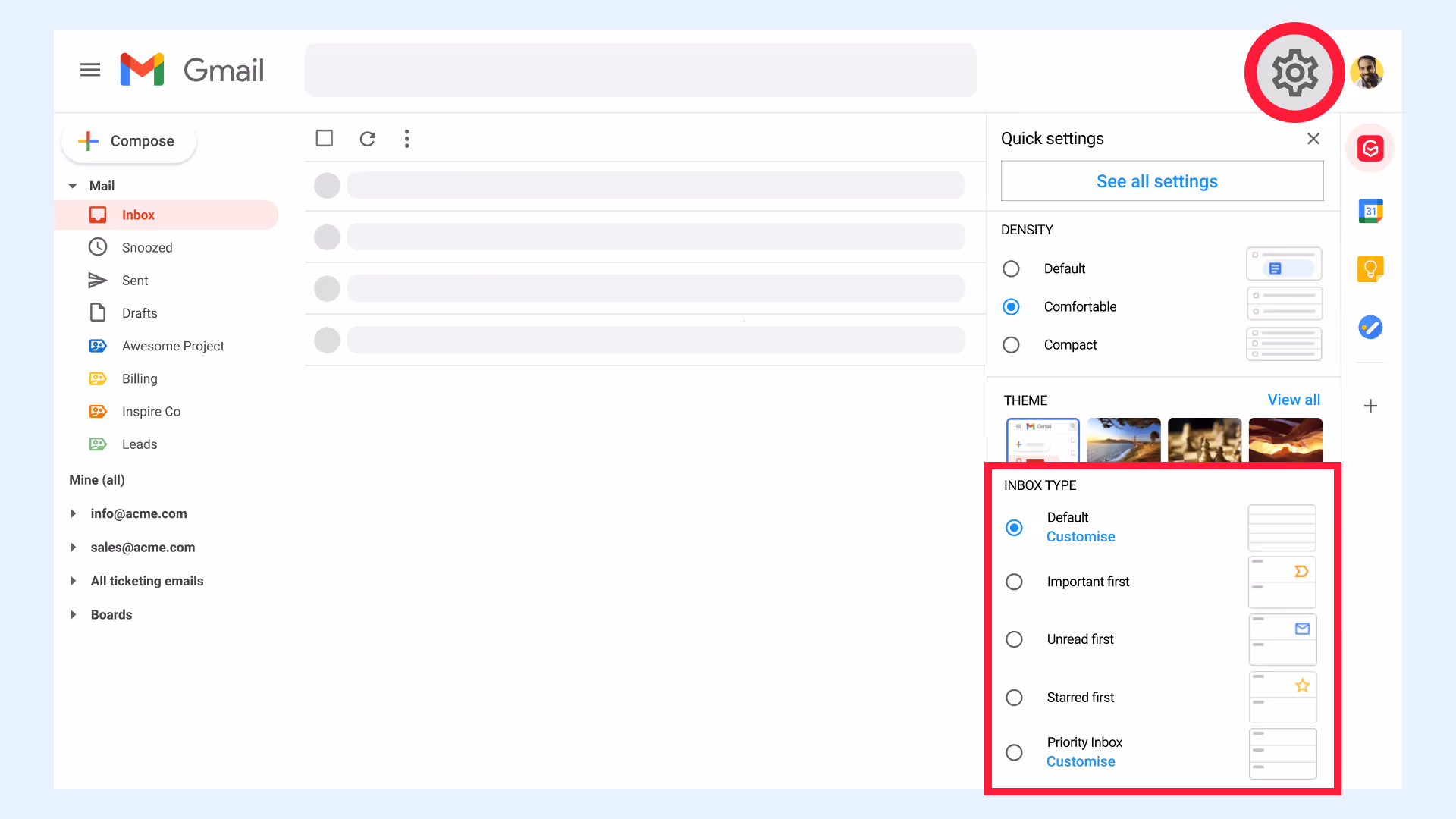This screenshot has height=819, width=1456.
Task: Choose the coastal bridge theme thumbnail
Action: coord(1123,440)
